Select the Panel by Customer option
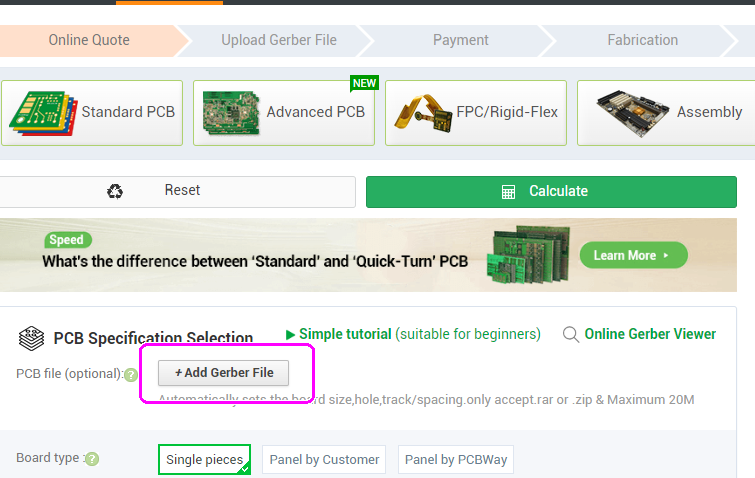Viewport: 755px width, 478px height. [x=324, y=460]
